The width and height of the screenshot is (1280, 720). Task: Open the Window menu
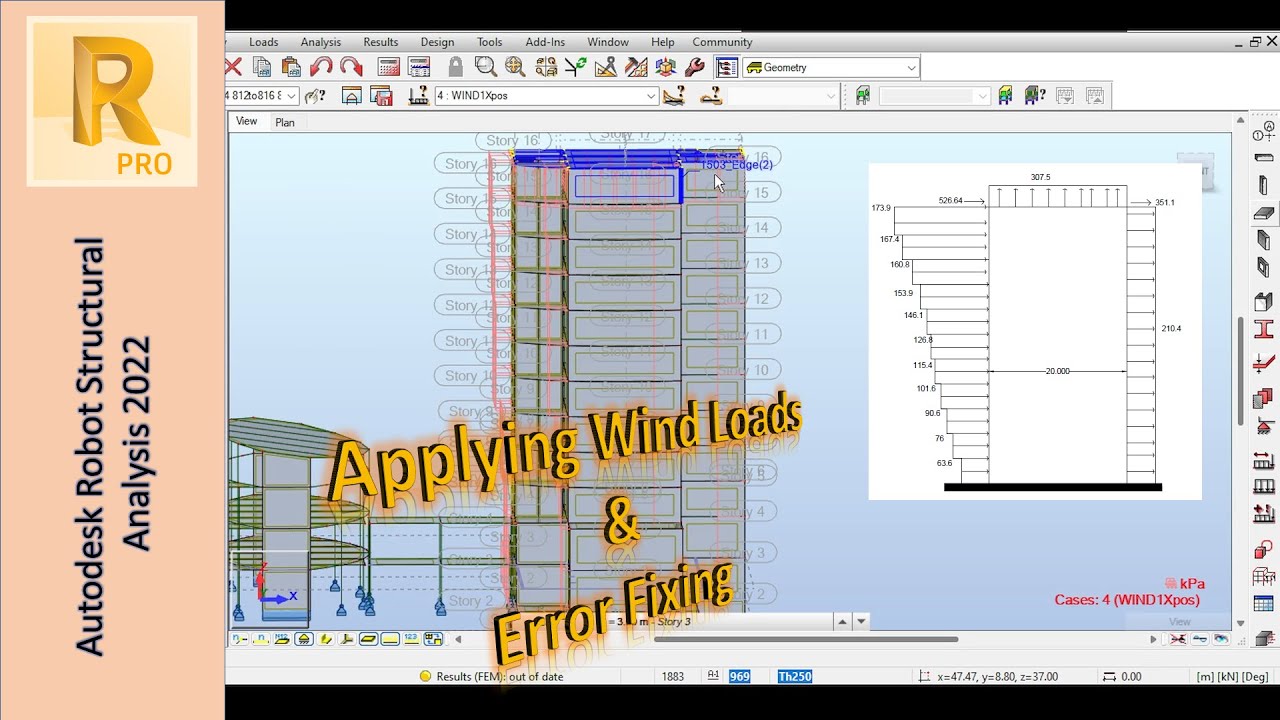tap(608, 42)
